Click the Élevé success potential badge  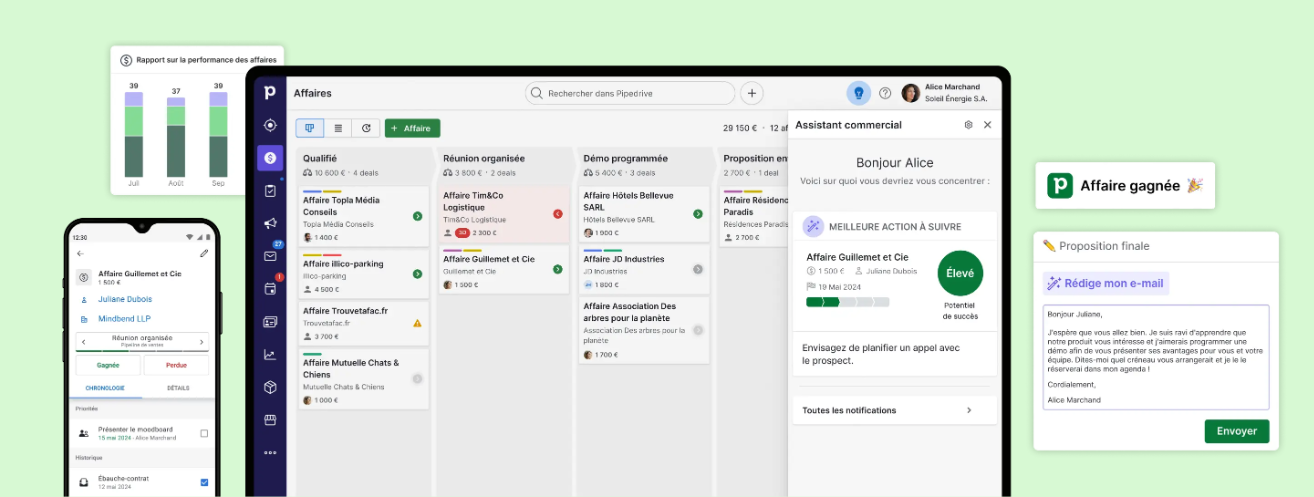tap(960, 273)
